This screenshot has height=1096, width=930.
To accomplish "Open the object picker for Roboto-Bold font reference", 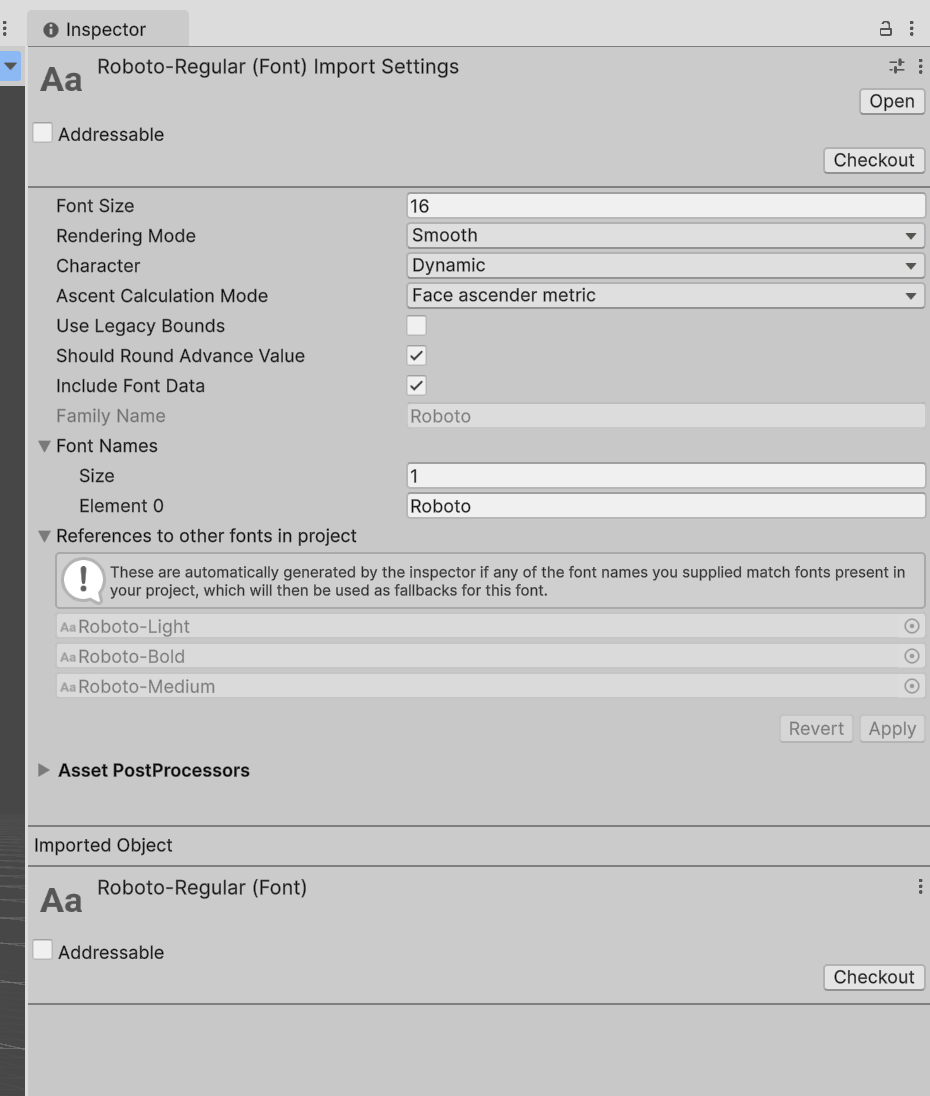I will point(911,656).
